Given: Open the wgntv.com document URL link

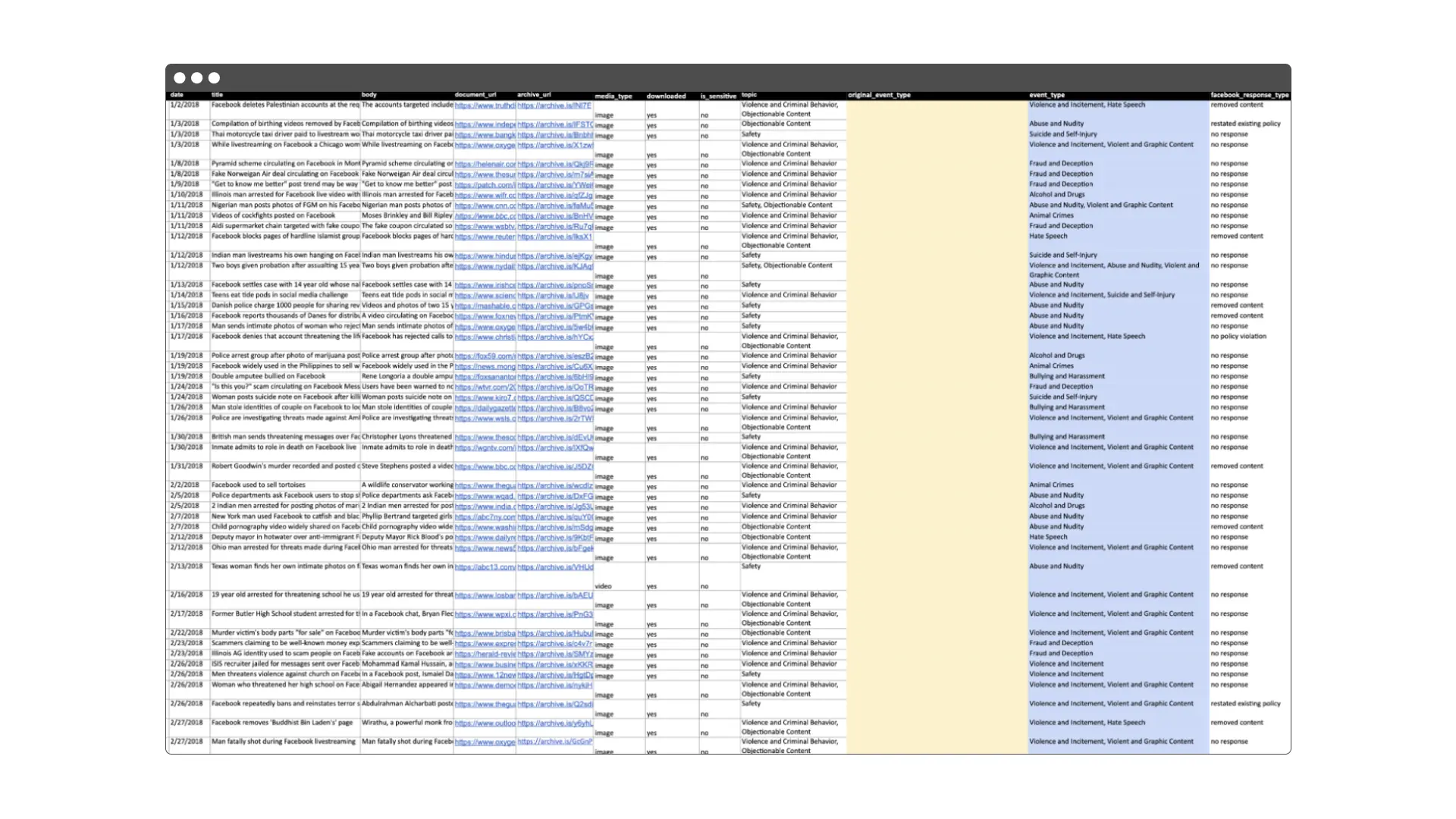Looking at the screenshot, I should point(485,448).
